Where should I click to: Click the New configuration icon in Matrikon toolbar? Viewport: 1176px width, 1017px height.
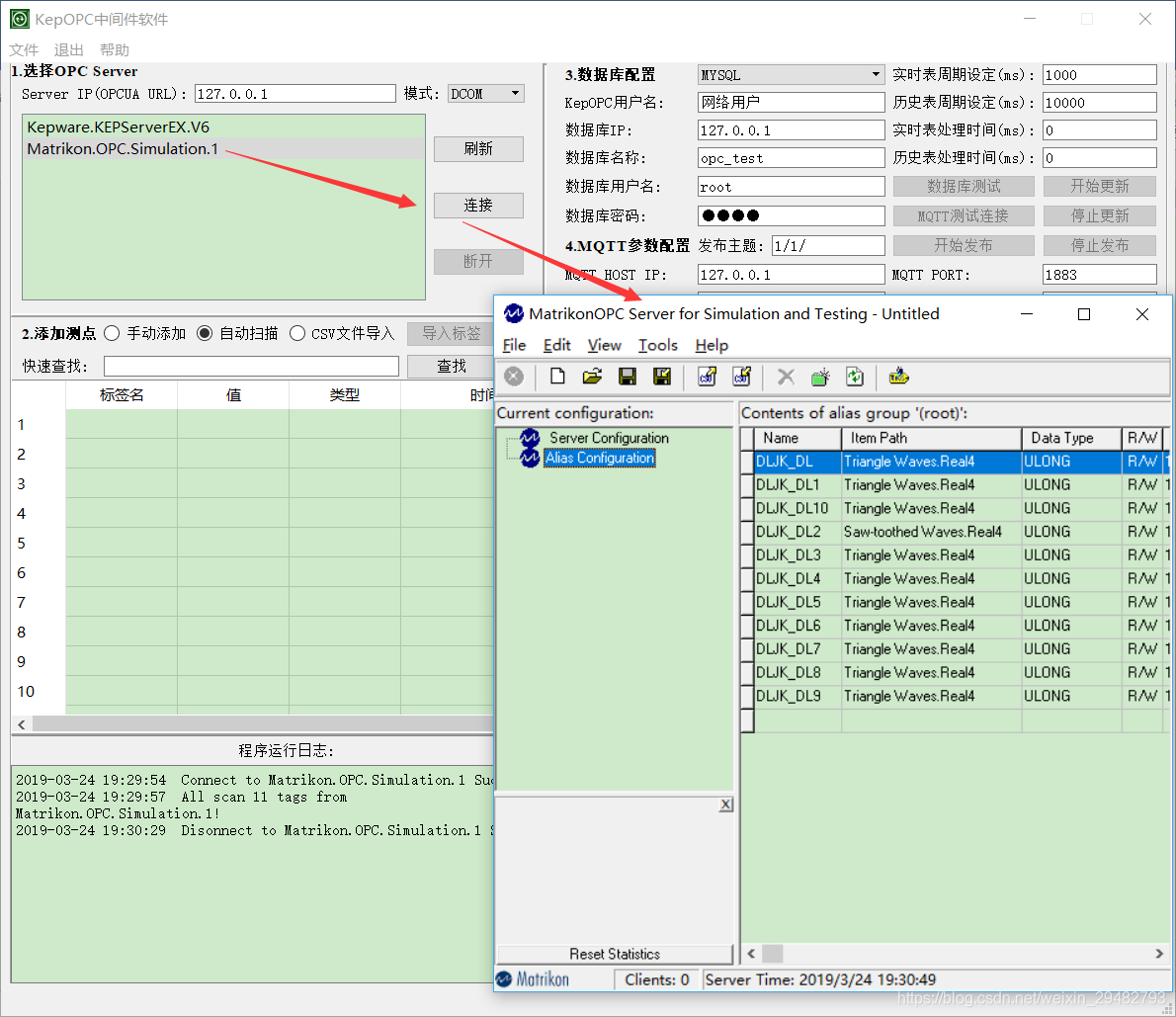pyautogui.click(x=557, y=377)
